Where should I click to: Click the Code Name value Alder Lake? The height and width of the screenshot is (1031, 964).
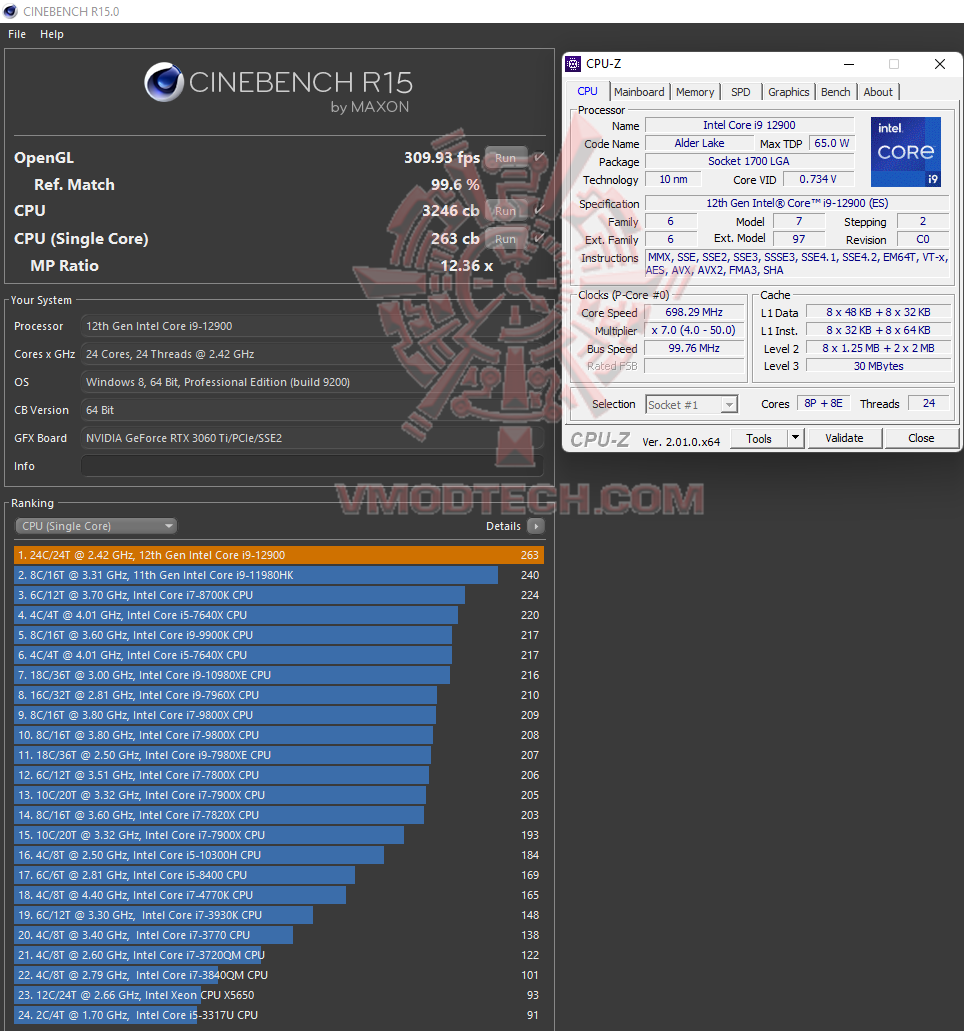click(x=699, y=143)
